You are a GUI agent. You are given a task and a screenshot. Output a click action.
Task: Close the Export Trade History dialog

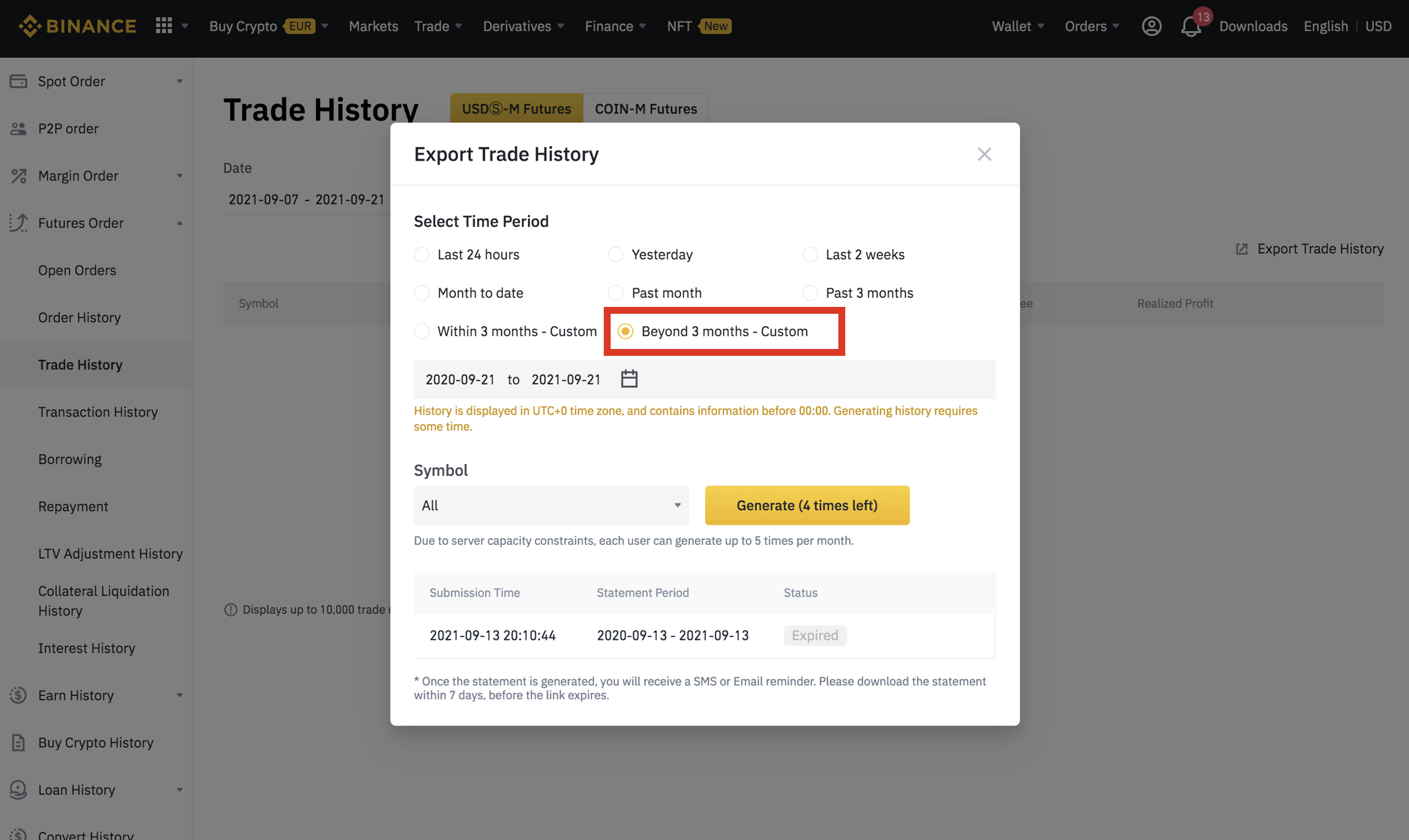click(x=984, y=154)
